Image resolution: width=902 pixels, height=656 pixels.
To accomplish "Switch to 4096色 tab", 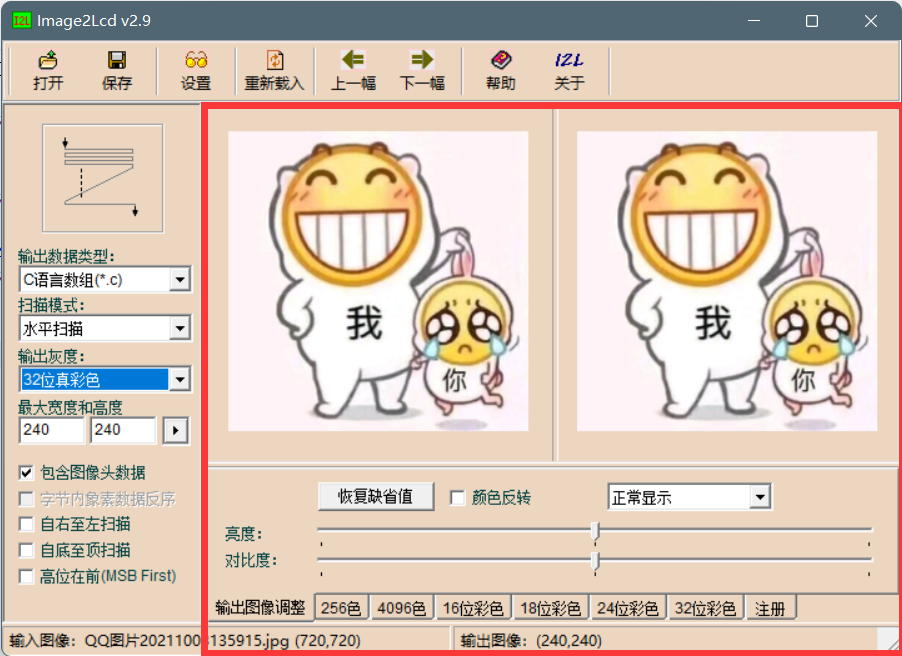I will pyautogui.click(x=402, y=608).
